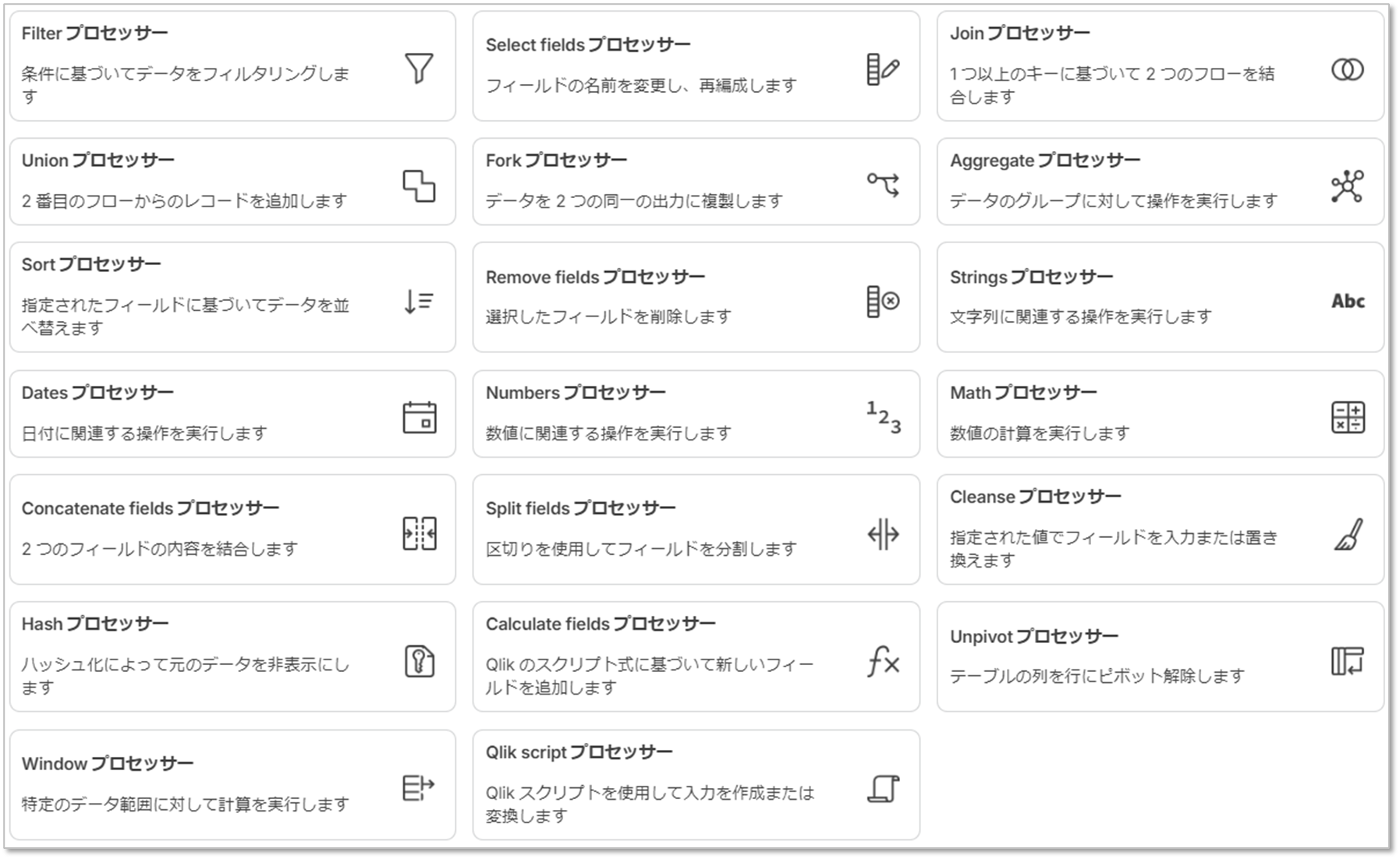This screenshot has height=859, width=1400.
Task: Open the Concatenate fields プロセッサー card
Action: (x=232, y=529)
